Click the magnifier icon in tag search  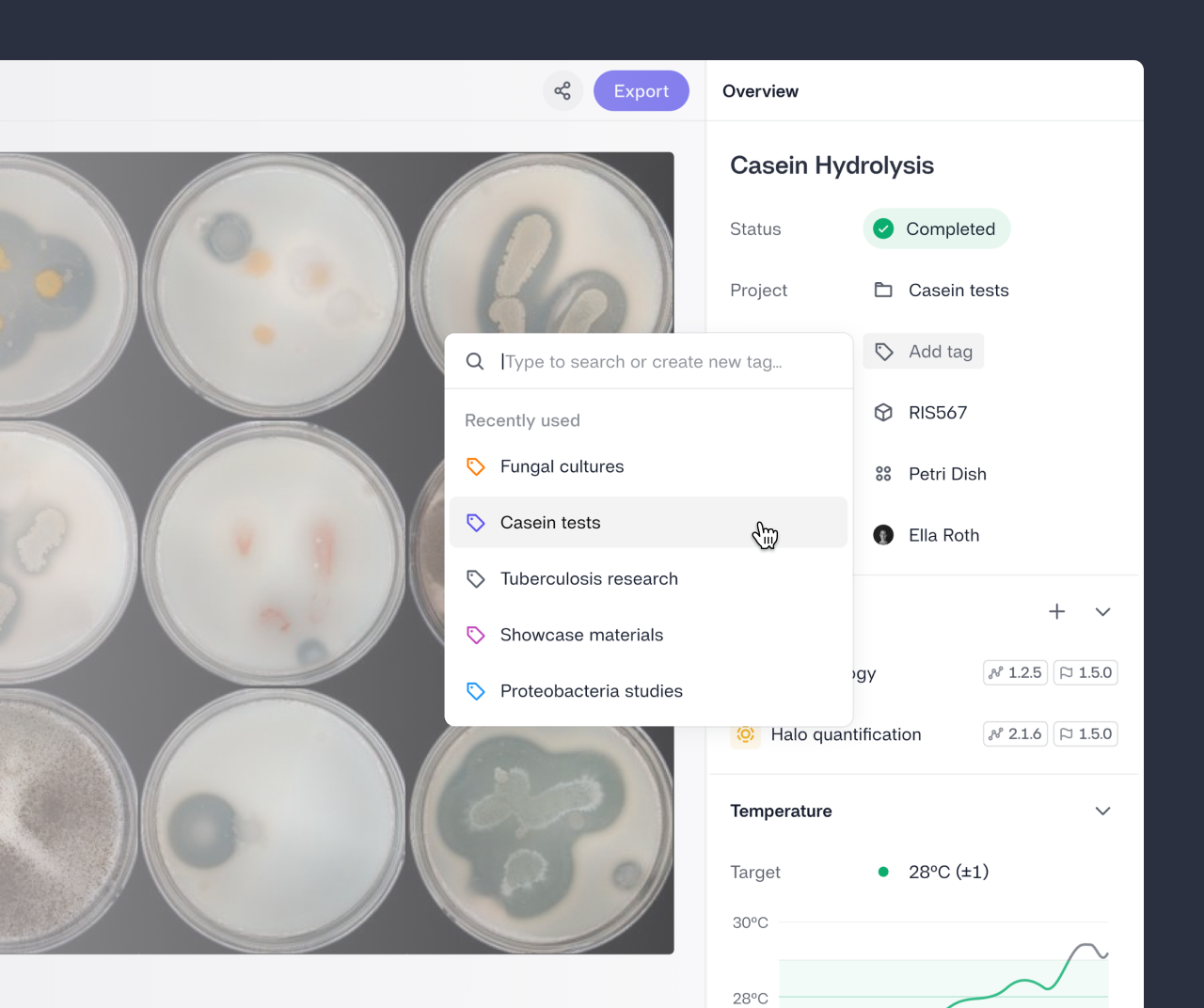click(x=475, y=362)
